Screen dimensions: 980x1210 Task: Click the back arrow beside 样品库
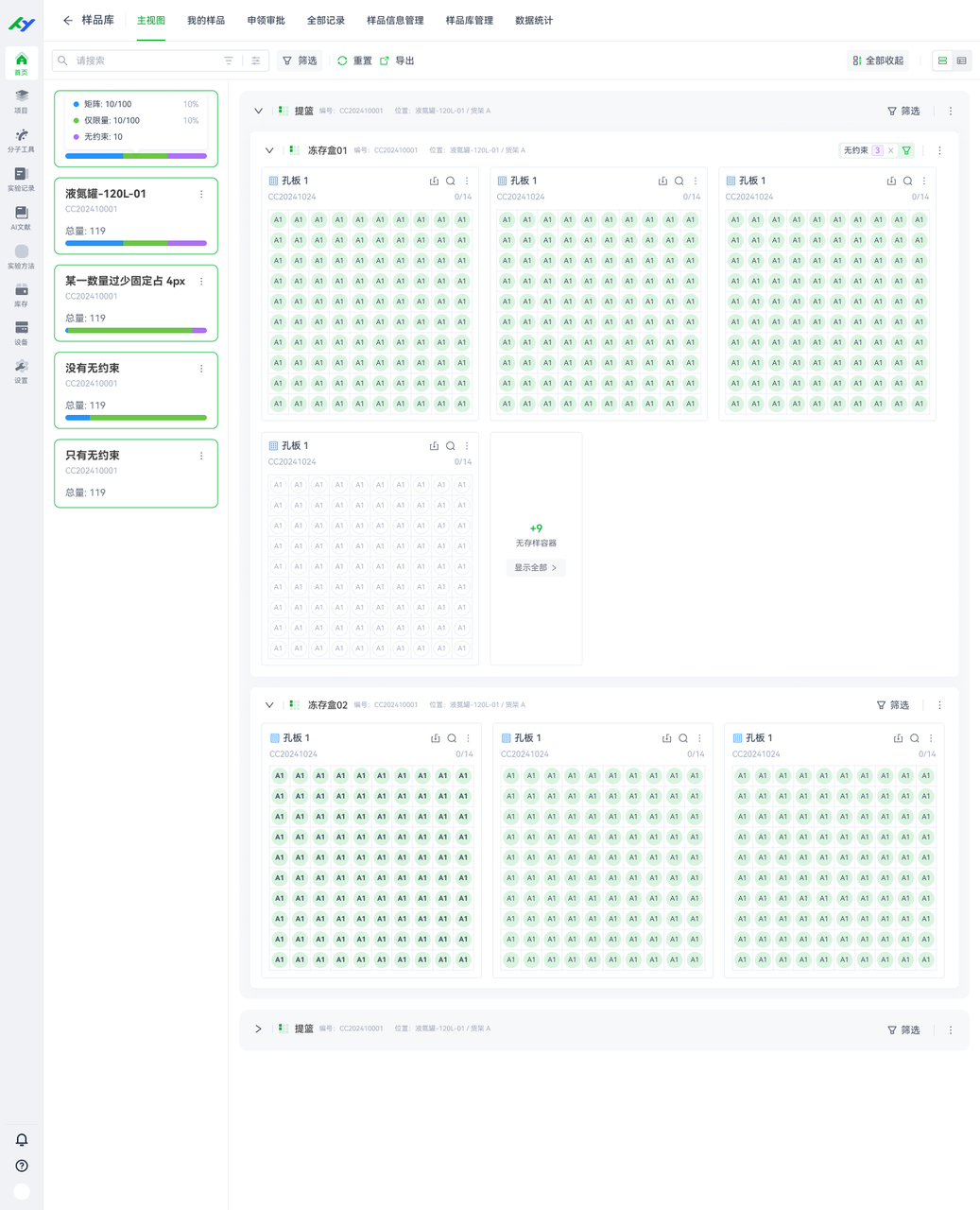coord(67,20)
